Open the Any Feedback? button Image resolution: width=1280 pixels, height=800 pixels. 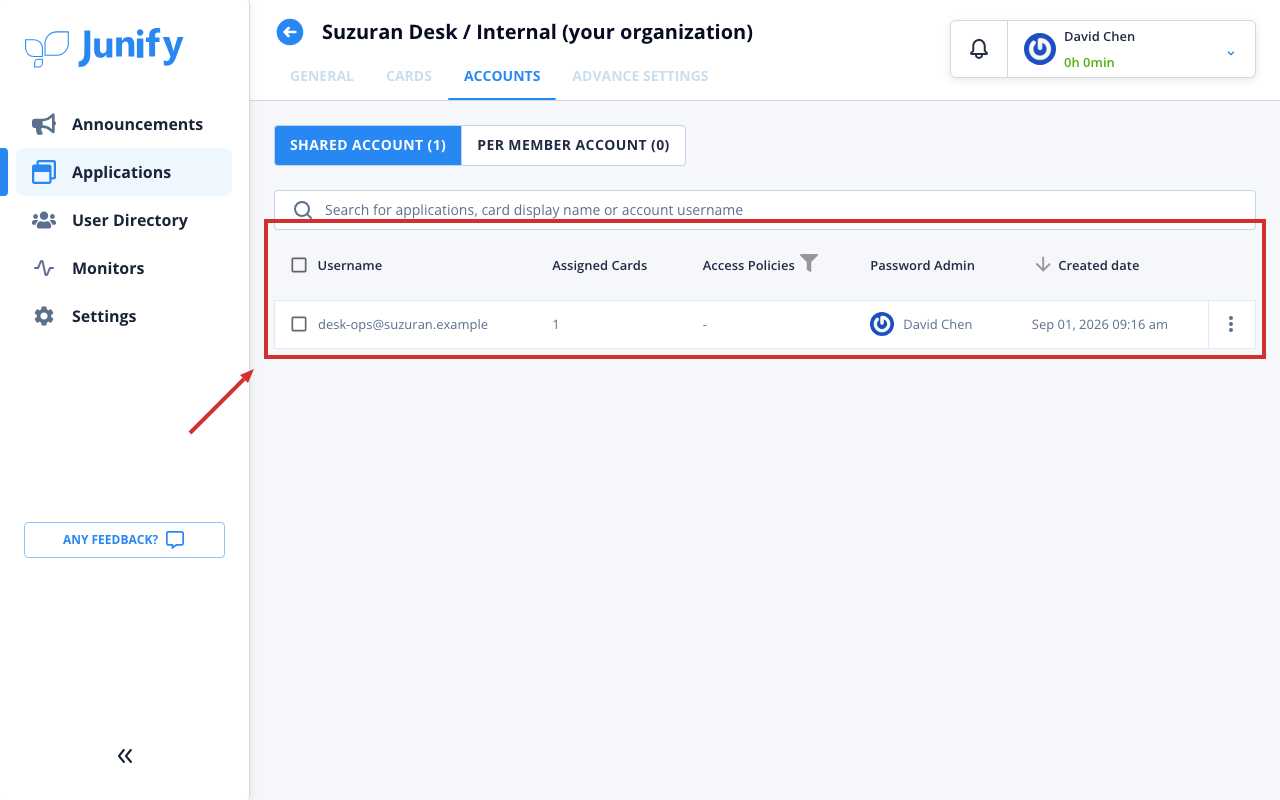click(124, 540)
